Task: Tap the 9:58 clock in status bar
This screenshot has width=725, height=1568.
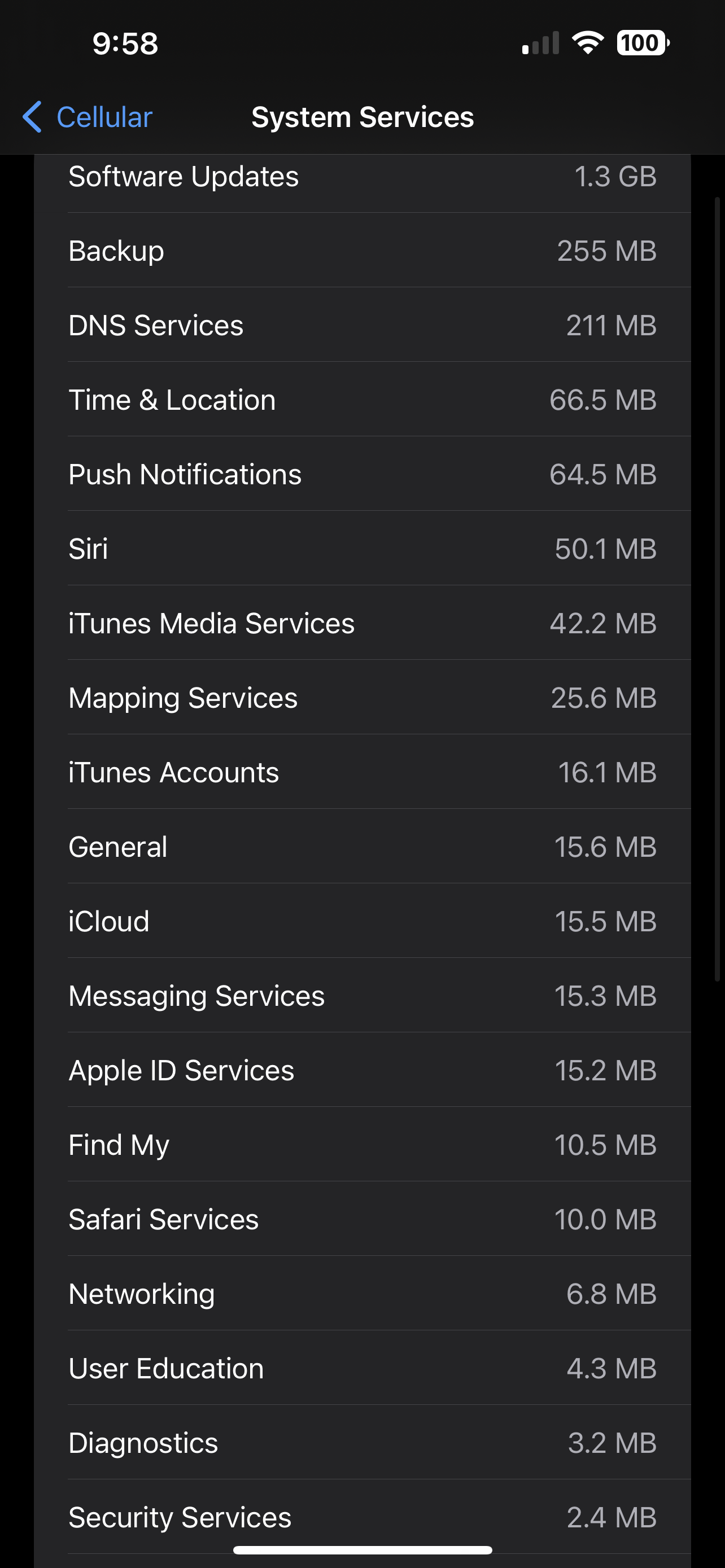Action: pos(125,44)
